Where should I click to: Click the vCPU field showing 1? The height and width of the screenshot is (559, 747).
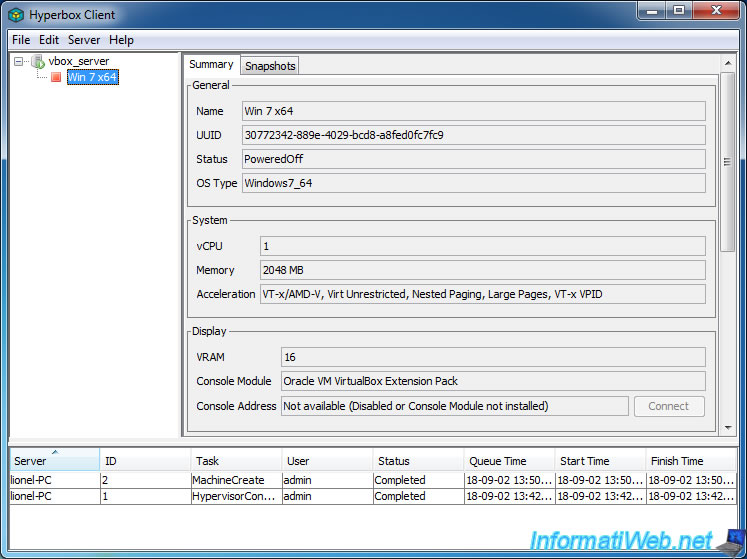[x=483, y=246]
